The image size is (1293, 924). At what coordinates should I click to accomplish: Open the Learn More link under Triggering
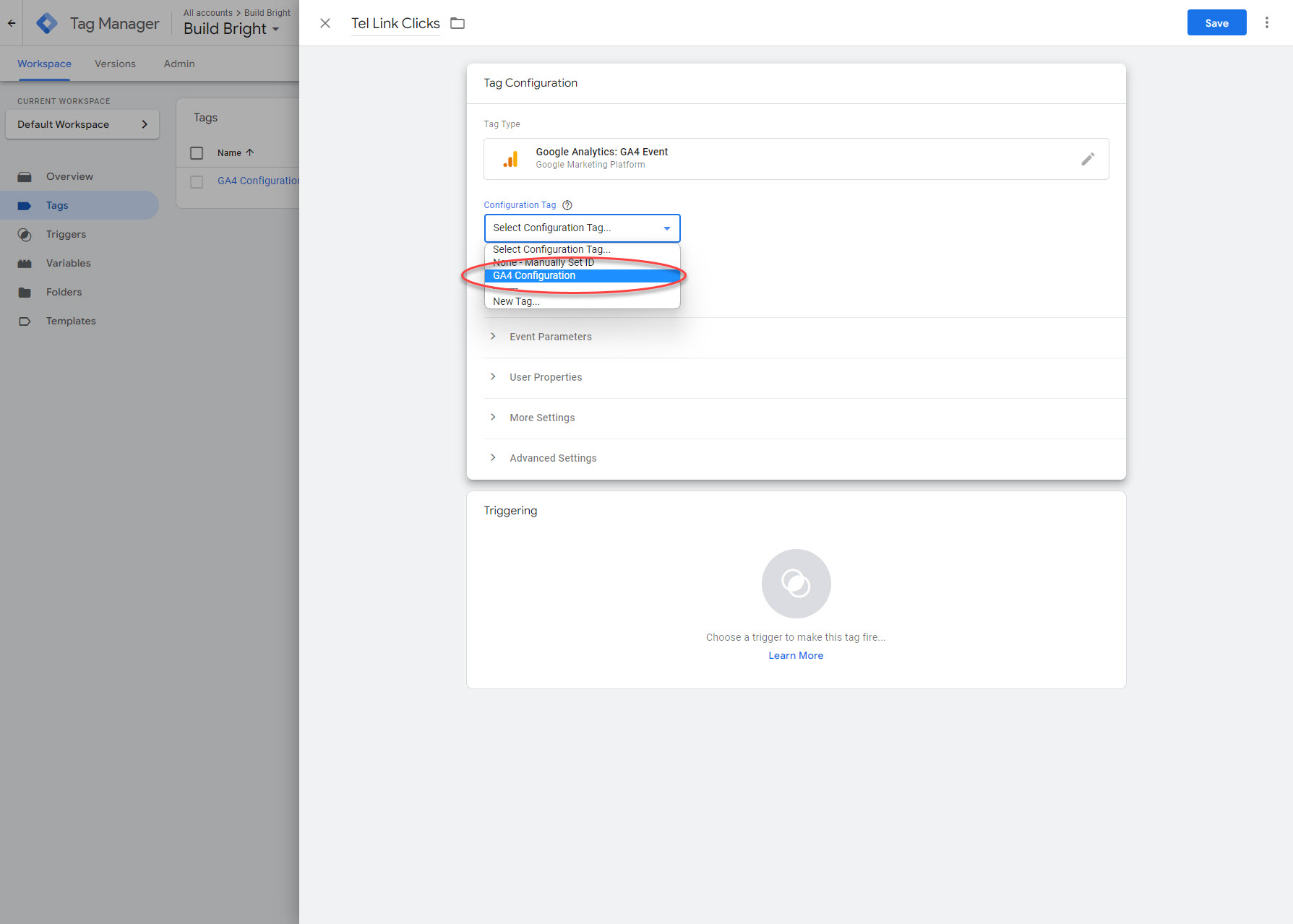click(x=796, y=655)
